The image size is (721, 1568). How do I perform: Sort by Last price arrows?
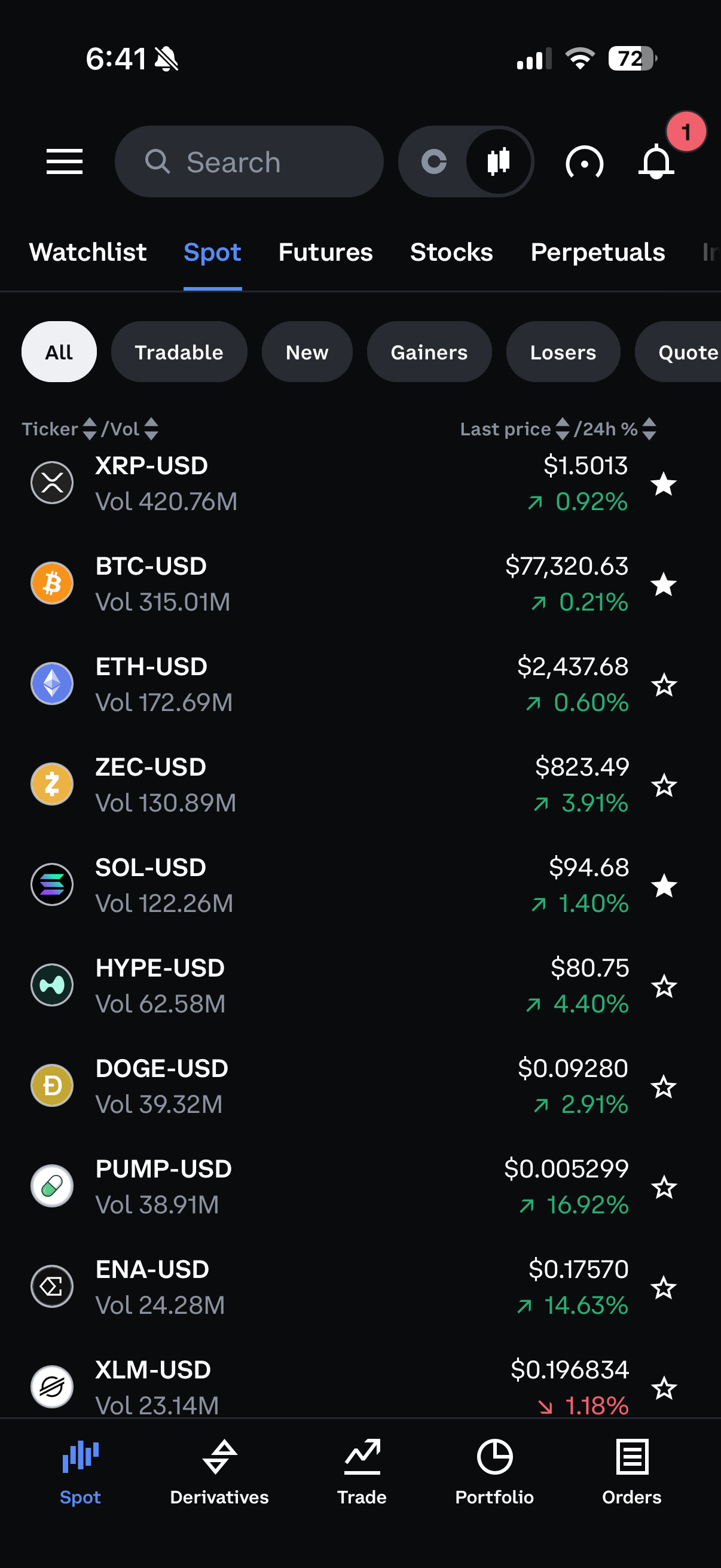pyautogui.click(x=563, y=429)
